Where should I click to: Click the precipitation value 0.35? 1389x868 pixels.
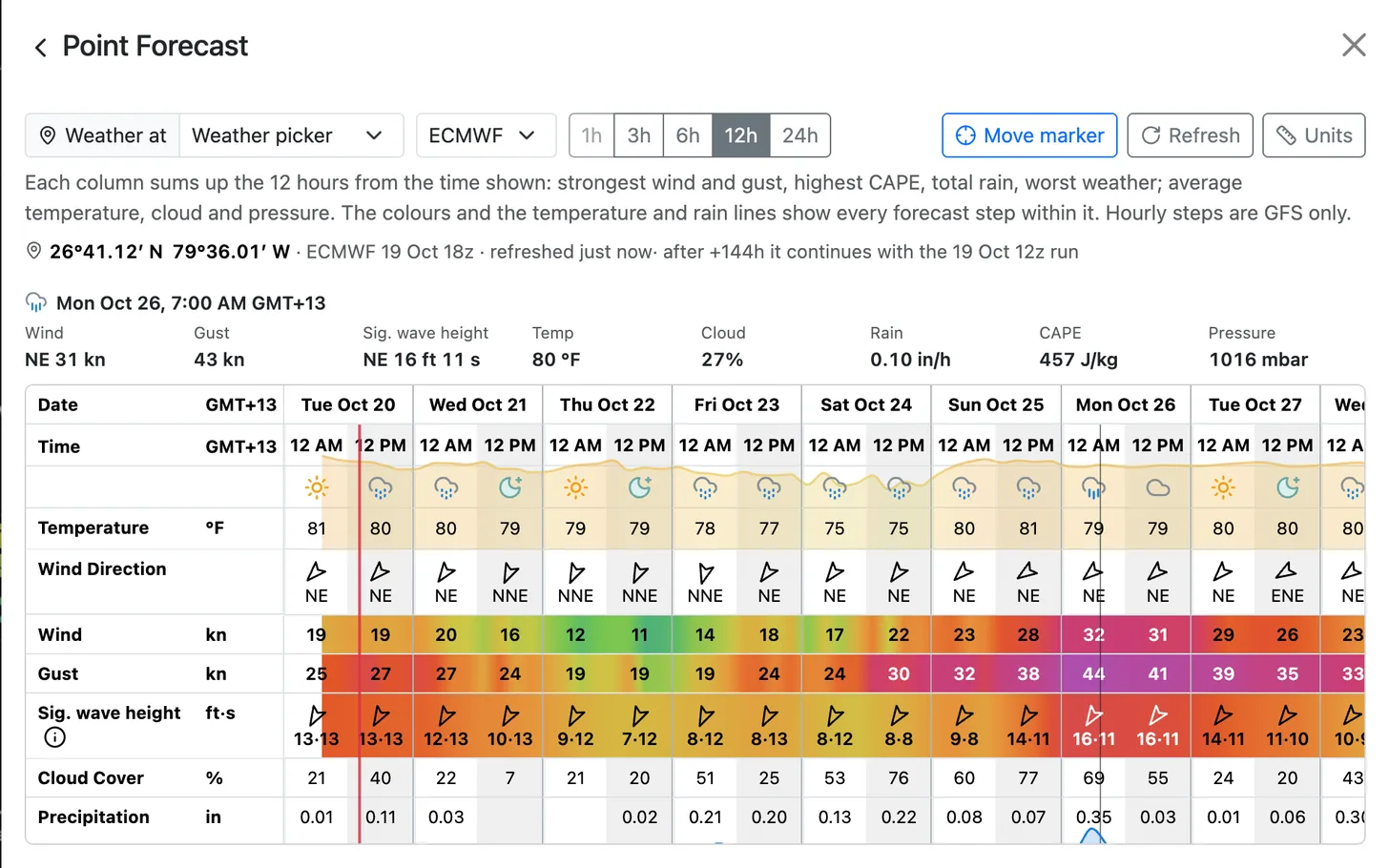coord(1093,817)
